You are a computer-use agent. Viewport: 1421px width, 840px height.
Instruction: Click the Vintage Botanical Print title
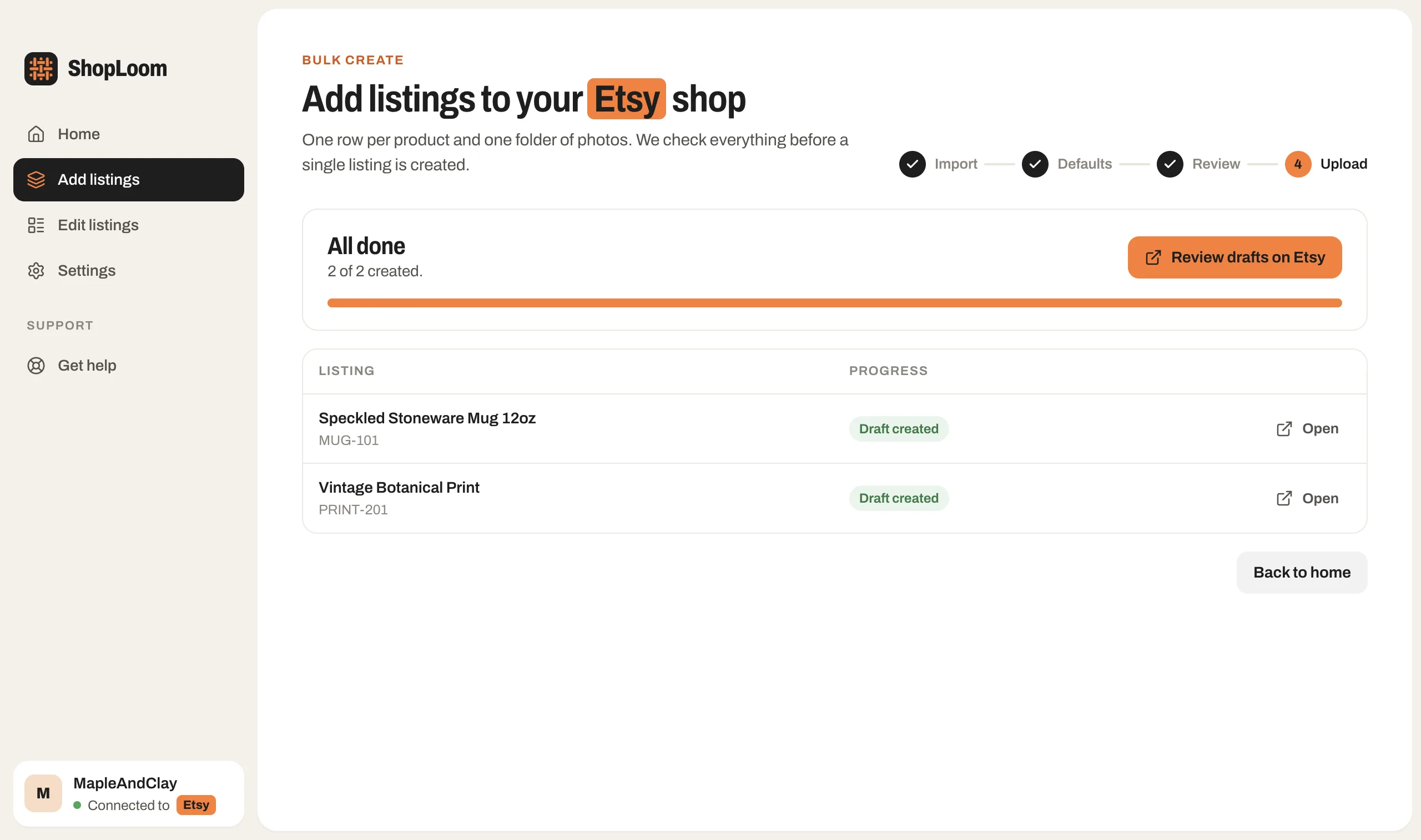click(x=399, y=487)
